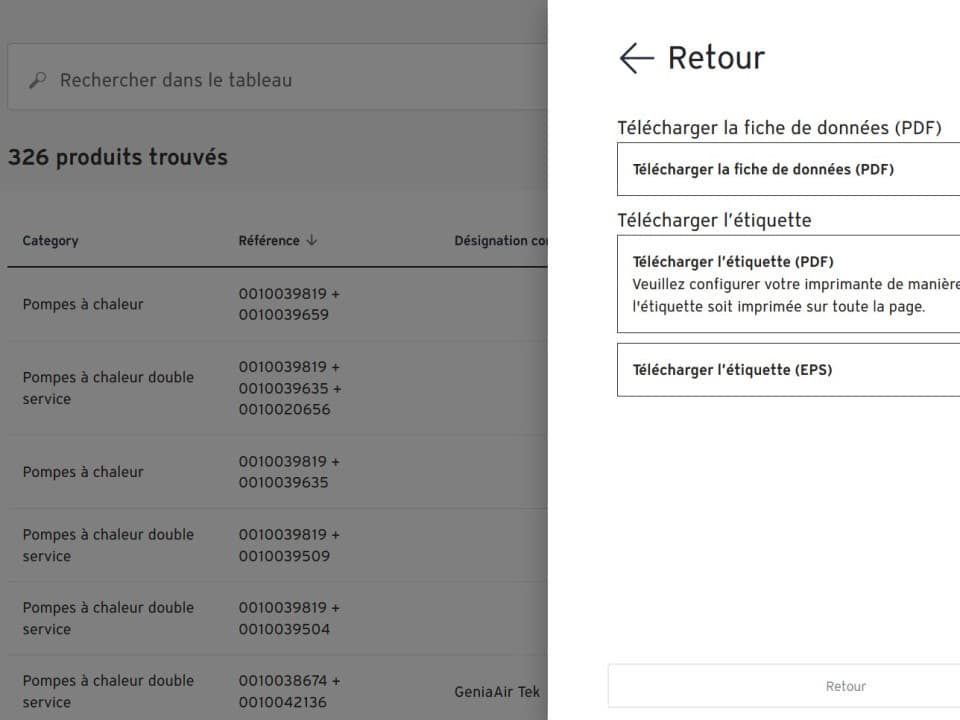Viewport: 960px width, 720px height.
Task: Click the Désignation column header
Action: coord(500,241)
